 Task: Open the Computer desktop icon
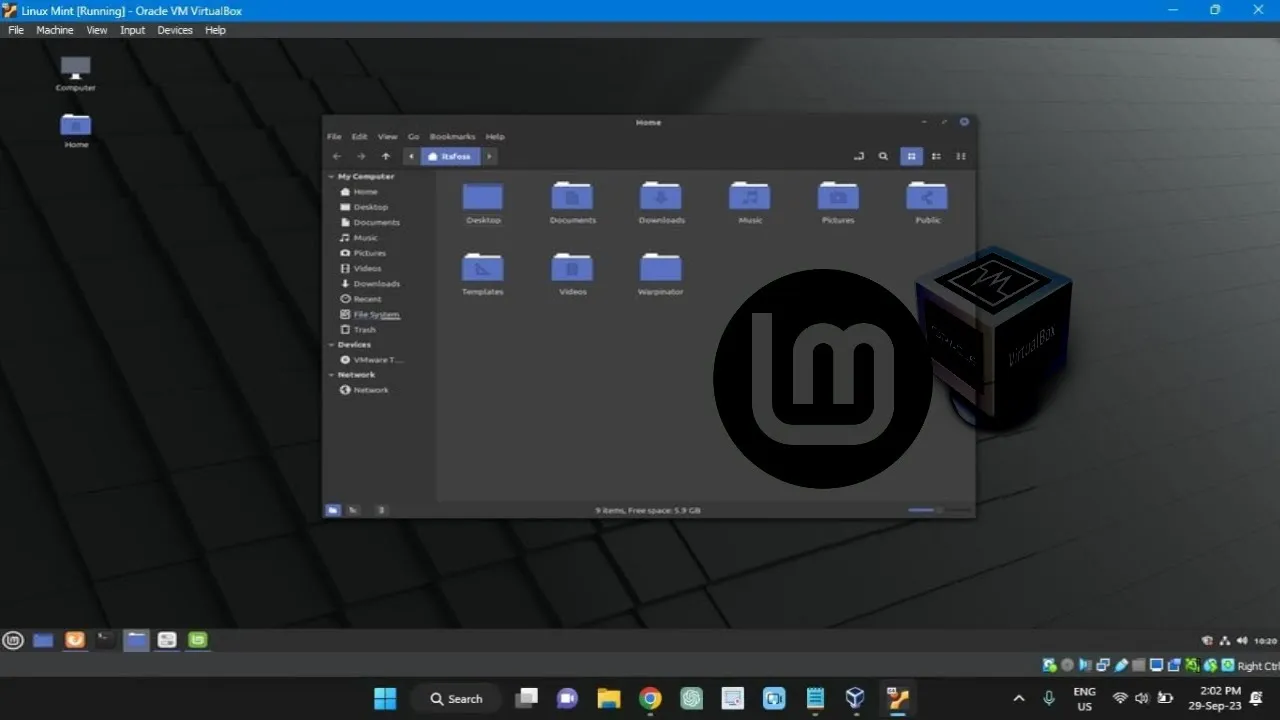coord(76,74)
